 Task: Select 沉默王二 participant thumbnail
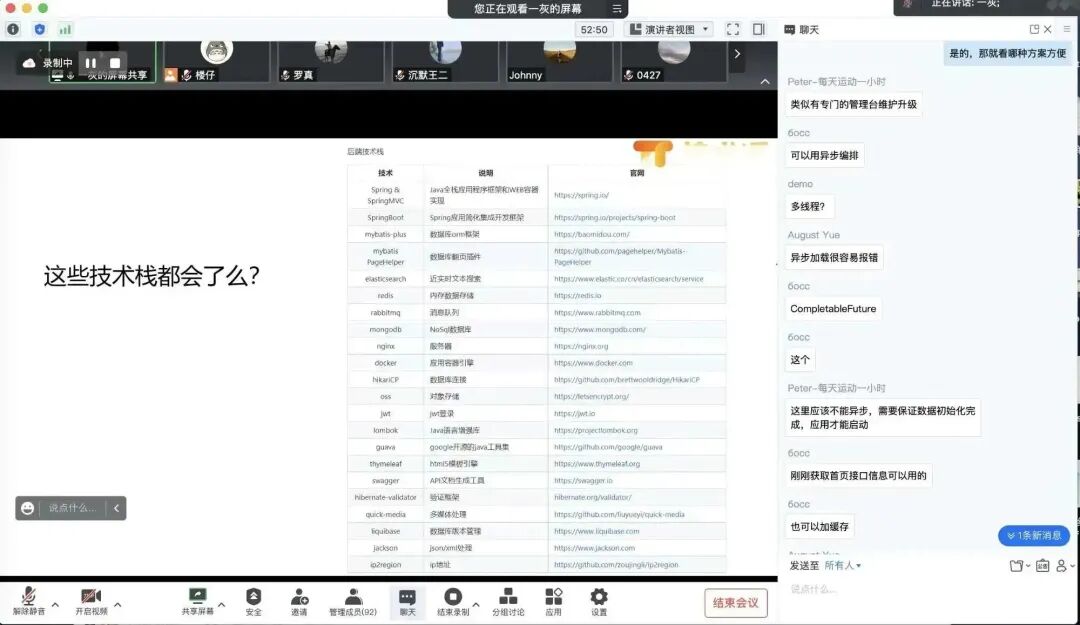point(445,62)
